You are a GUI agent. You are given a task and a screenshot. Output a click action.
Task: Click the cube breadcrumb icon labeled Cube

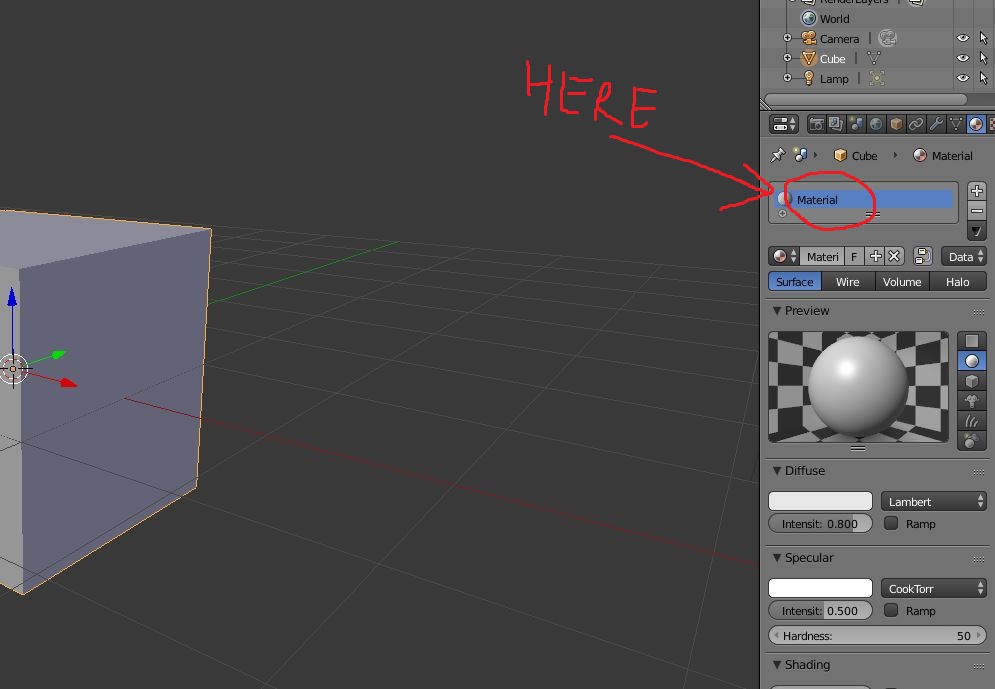[x=840, y=155]
